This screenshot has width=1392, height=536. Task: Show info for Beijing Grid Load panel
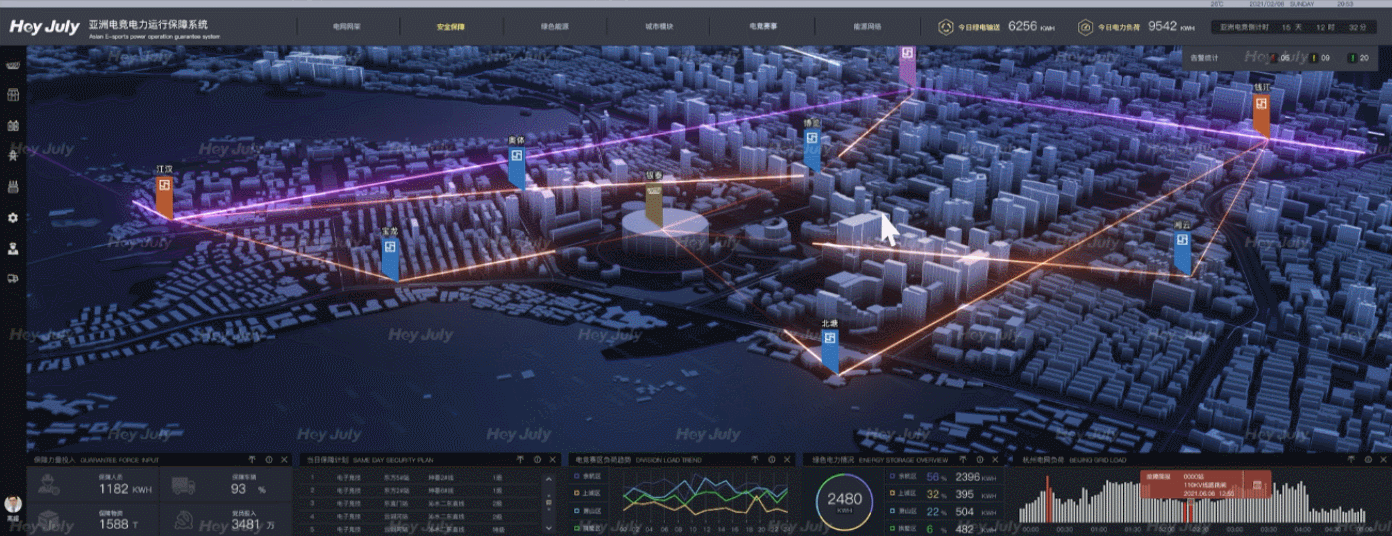coord(1368,459)
